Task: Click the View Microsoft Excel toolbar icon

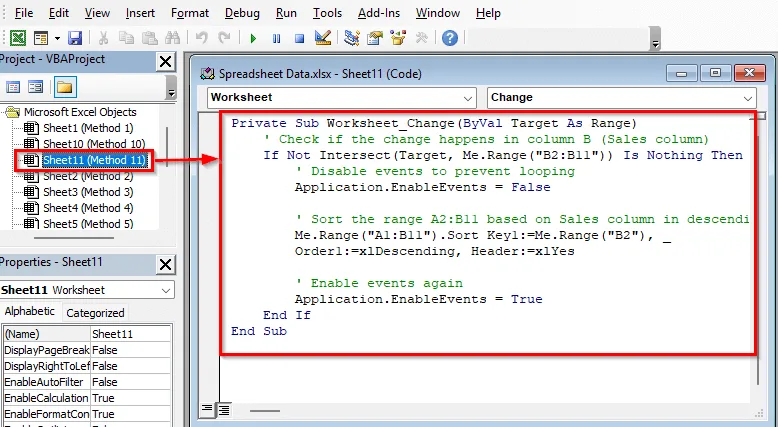Action: tap(18, 38)
